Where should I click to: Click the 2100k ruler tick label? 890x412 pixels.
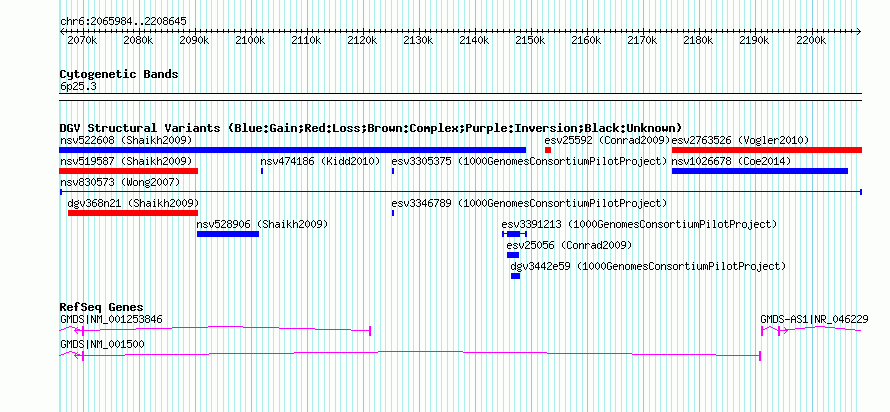tap(250, 41)
